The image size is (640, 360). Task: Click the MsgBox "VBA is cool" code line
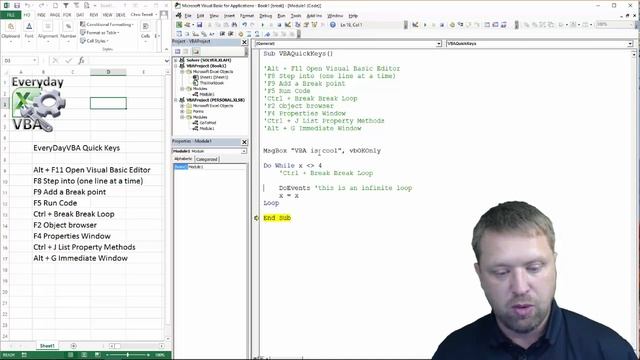pyautogui.click(x=322, y=151)
